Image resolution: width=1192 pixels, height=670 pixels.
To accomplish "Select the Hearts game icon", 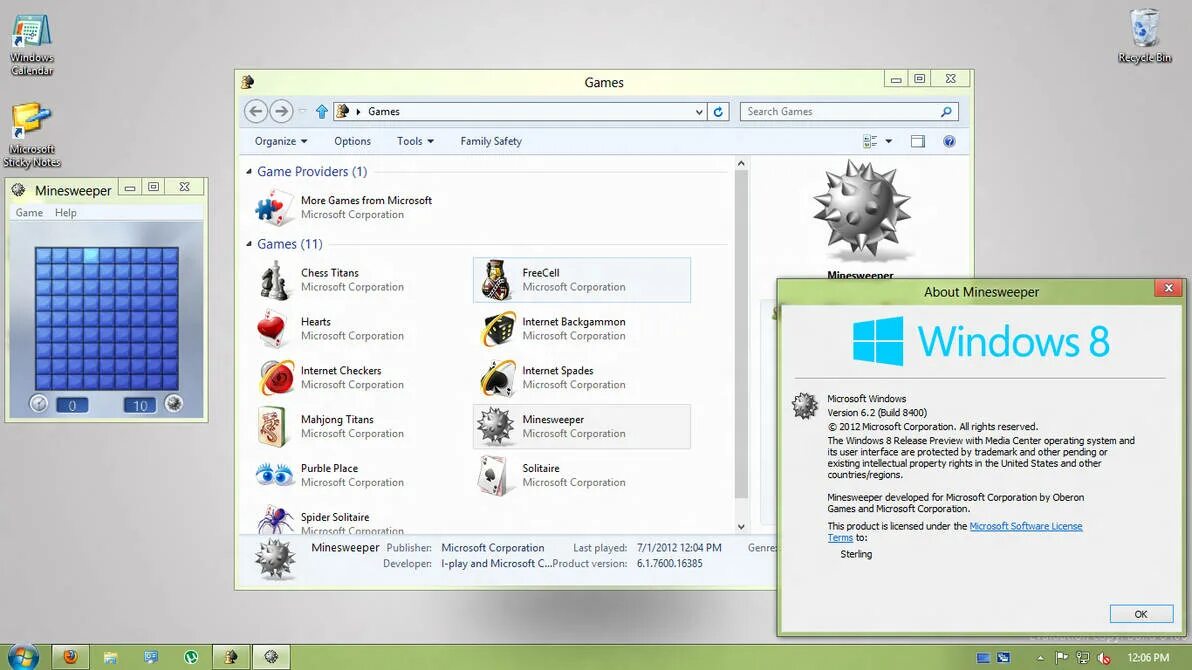I will 272,329.
